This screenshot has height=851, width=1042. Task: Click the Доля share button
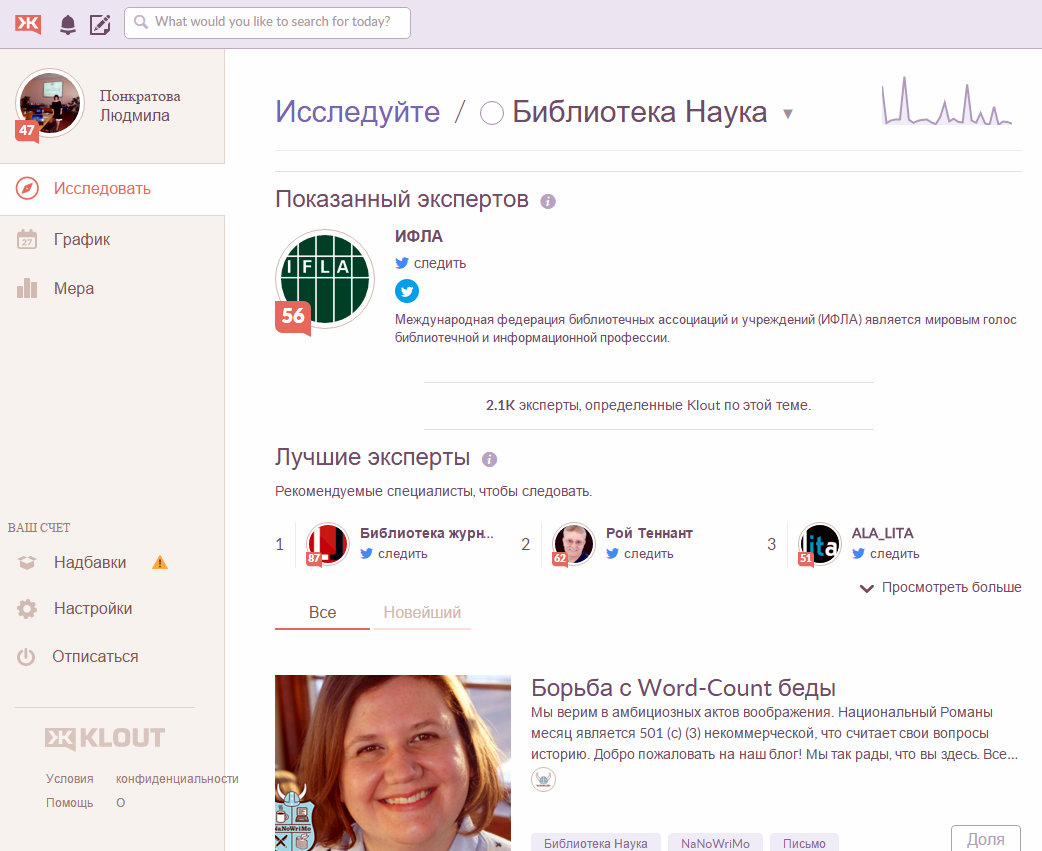tap(986, 838)
